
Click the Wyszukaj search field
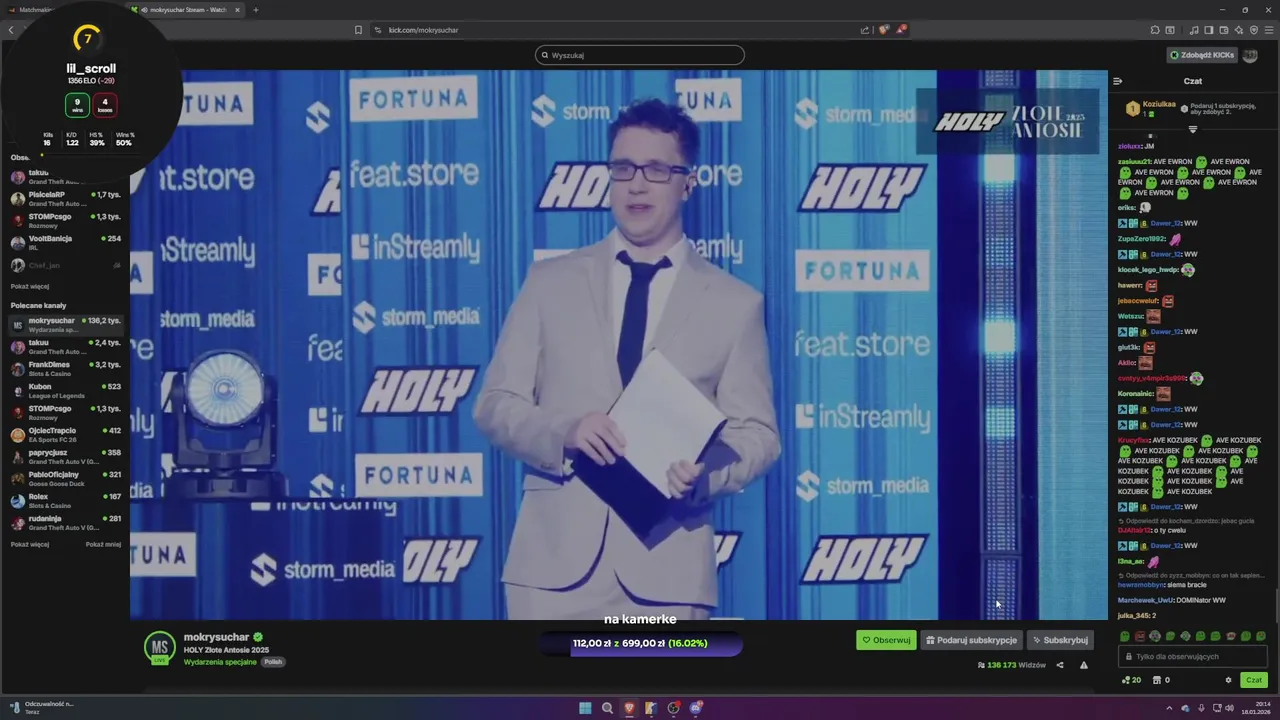coord(640,55)
